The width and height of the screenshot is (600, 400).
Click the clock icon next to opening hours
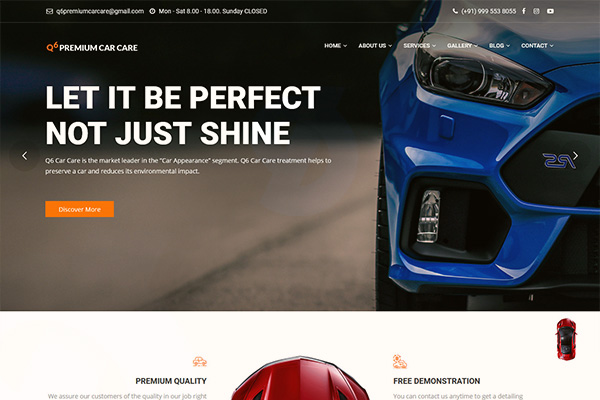pos(152,11)
